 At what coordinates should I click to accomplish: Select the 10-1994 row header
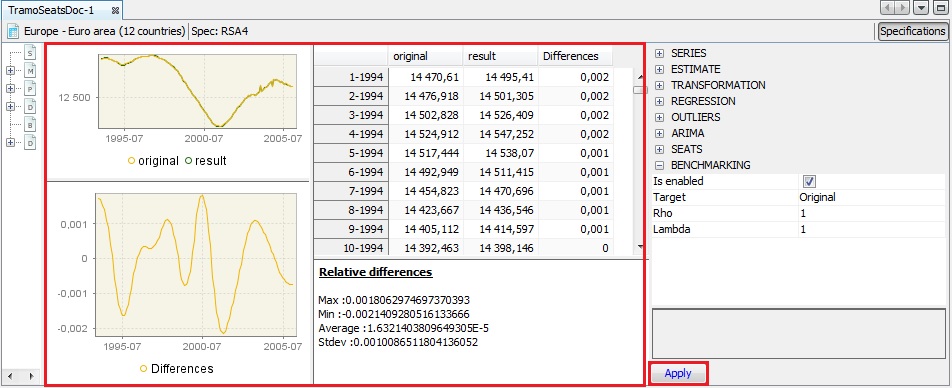(351, 248)
